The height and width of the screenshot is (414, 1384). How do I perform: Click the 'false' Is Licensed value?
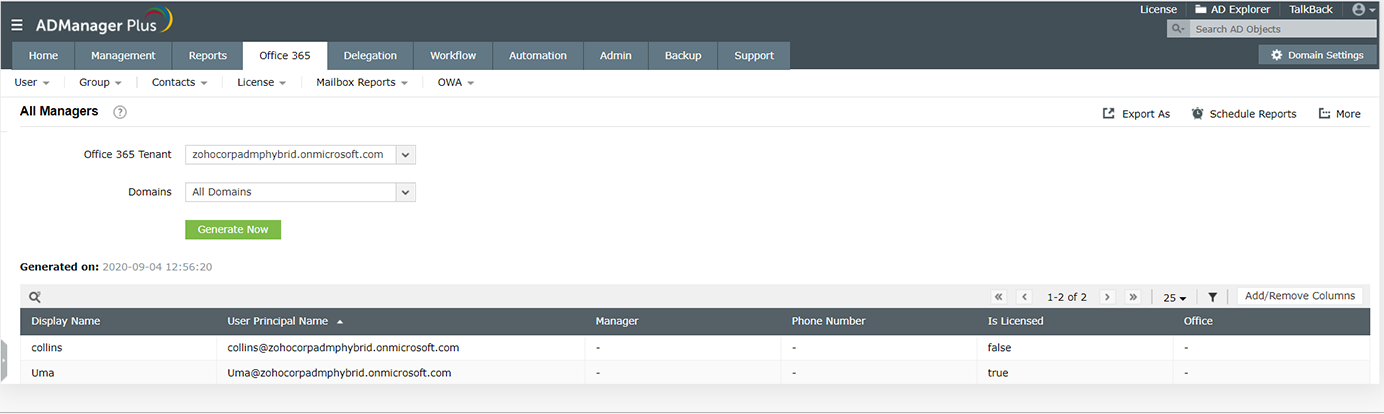tap(1000, 348)
